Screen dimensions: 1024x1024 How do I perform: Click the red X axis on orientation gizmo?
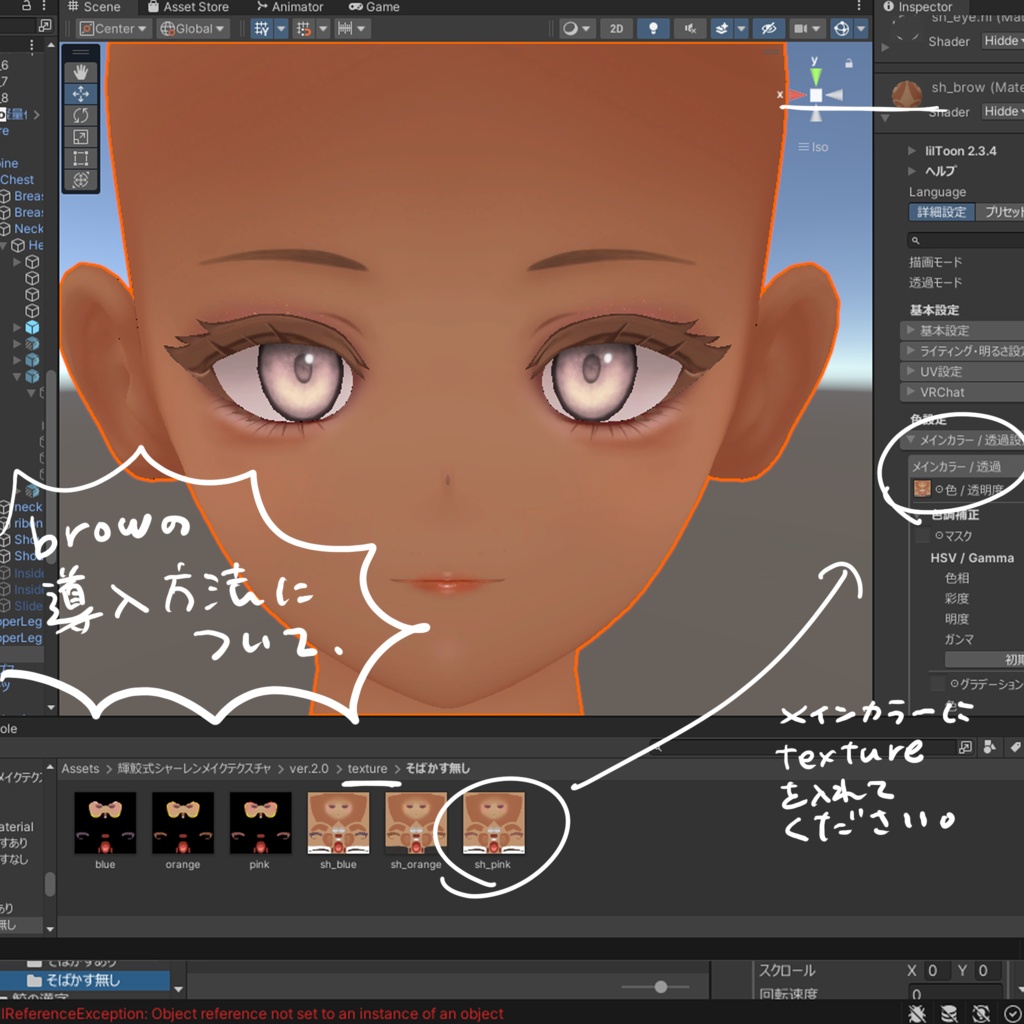tap(795, 95)
